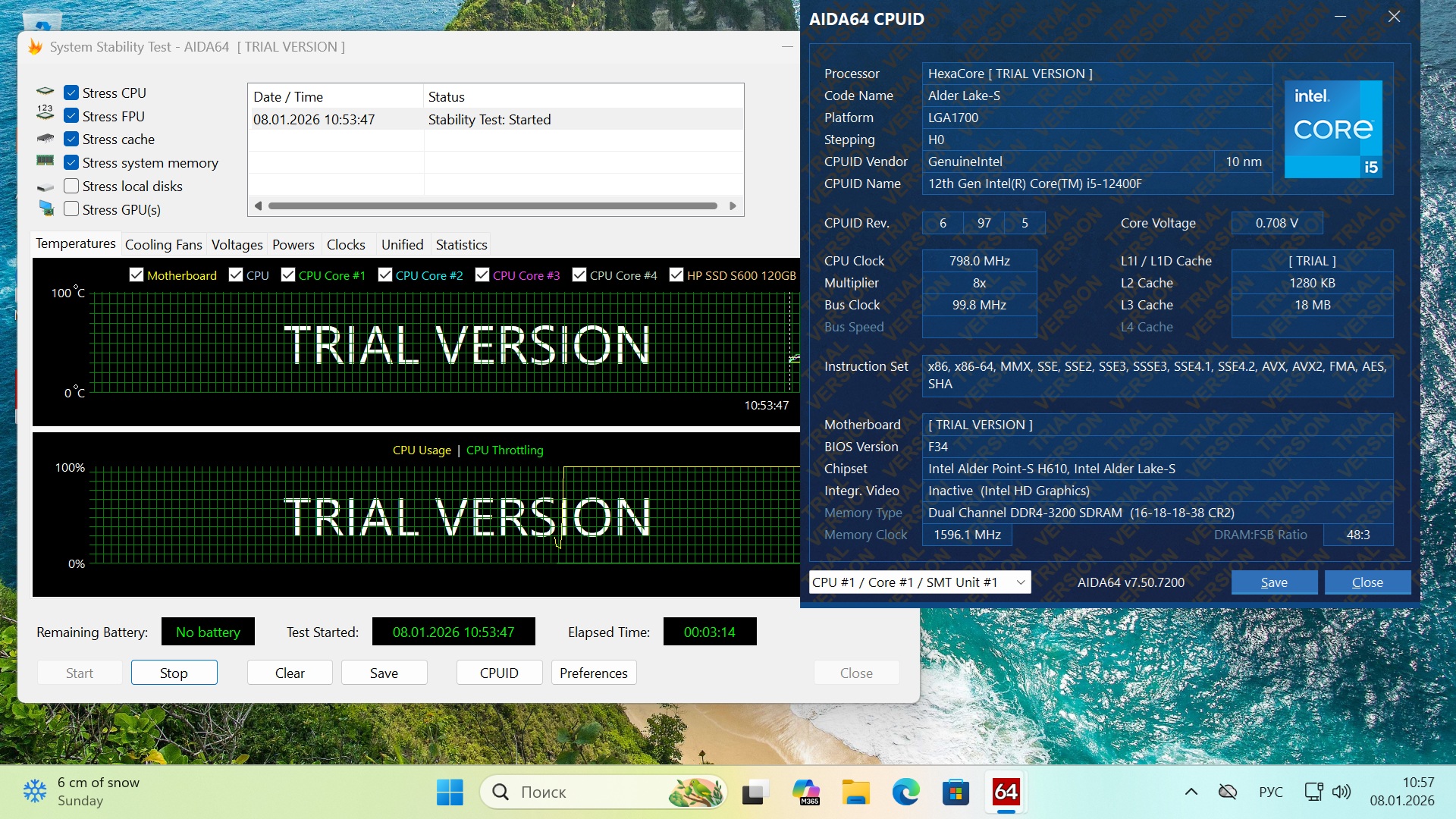Open File Explorer from the taskbar
The width and height of the screenshot is (1456, 819).
tap(855, 792)
